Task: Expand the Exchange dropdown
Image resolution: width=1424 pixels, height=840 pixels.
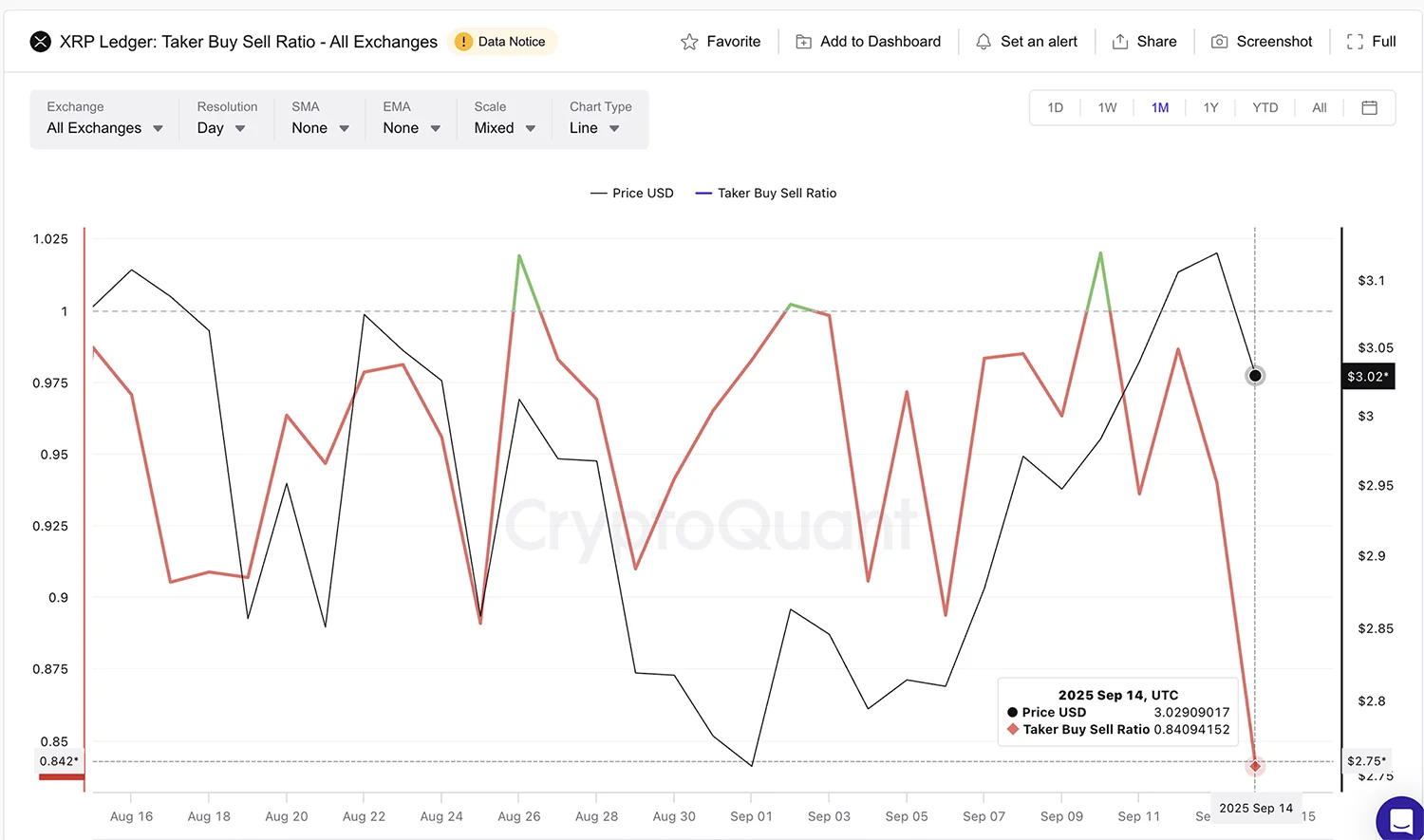Action: [x=104, y=128]
